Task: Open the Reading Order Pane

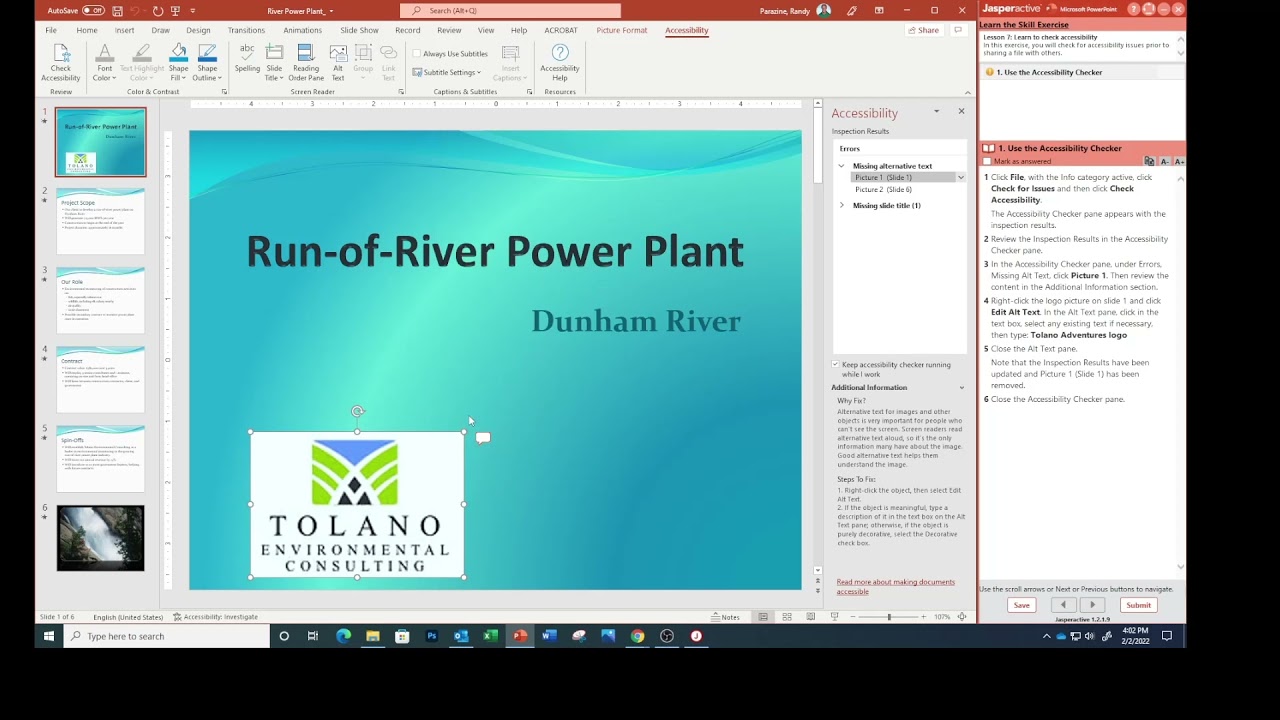Action: pos(306,63)
